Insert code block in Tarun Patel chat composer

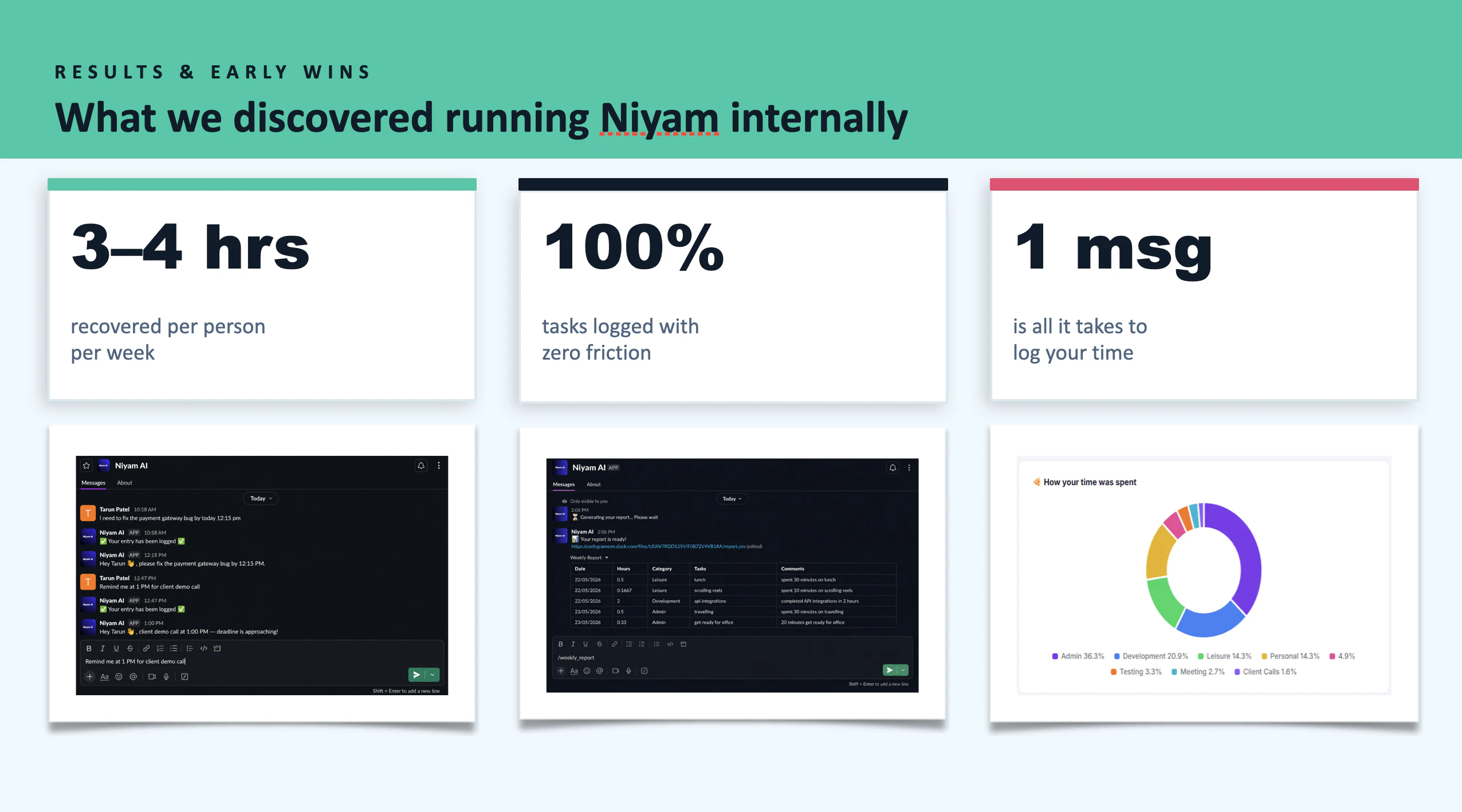click(217, 648)
